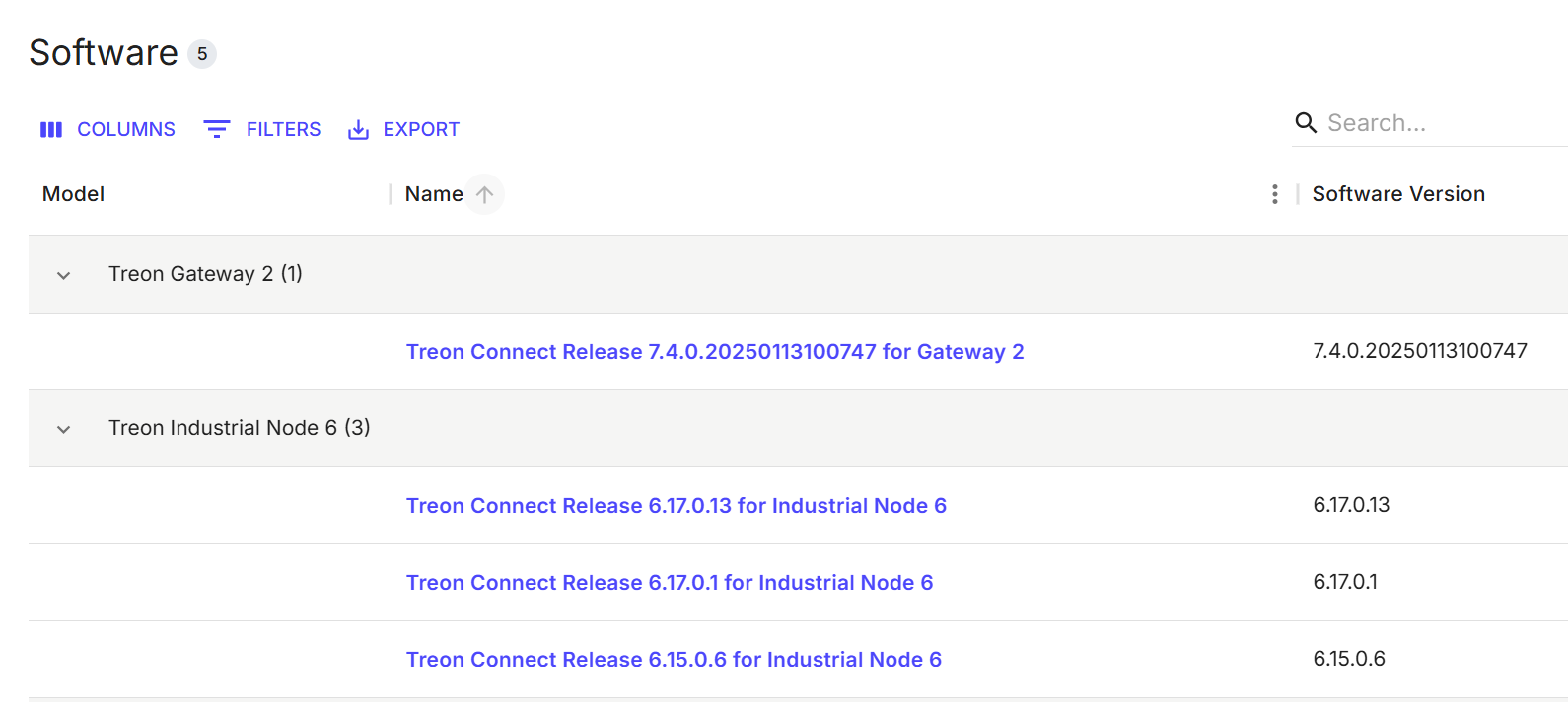
Task: Select version cell 6.17.0.13
Action: coord(1351,505)
